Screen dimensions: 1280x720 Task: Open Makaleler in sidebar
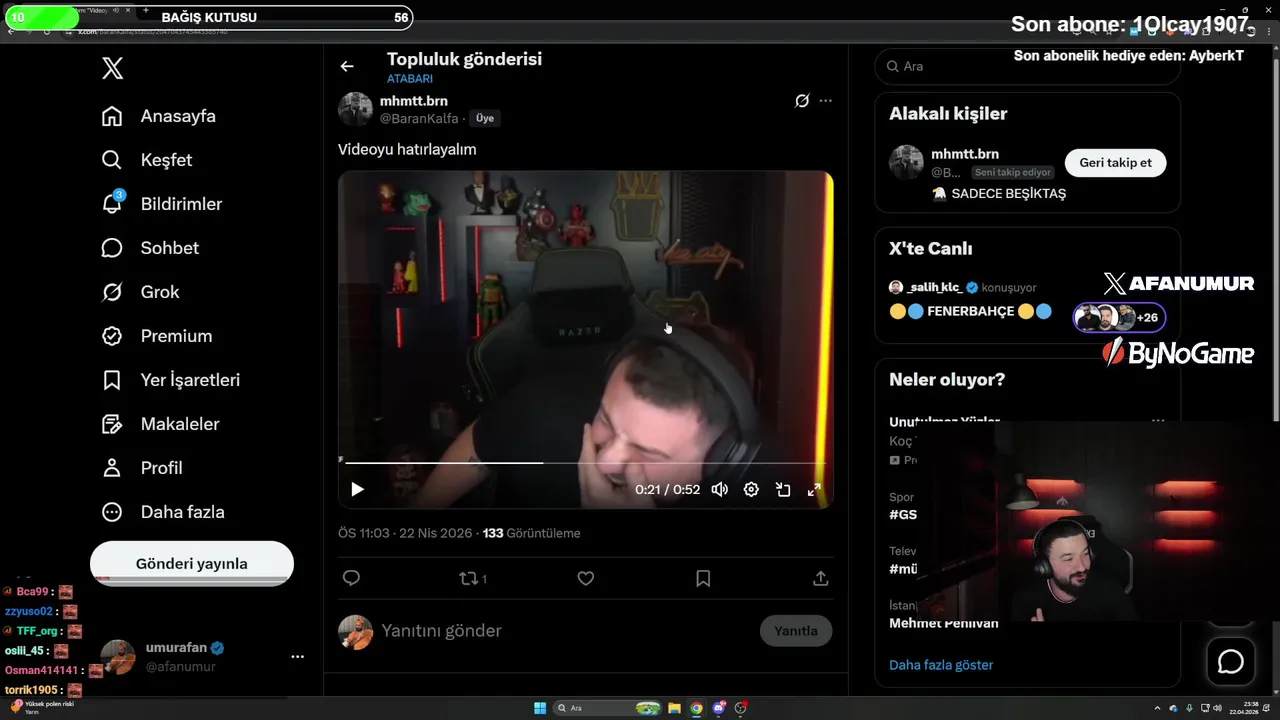click(x=160, y=424)
